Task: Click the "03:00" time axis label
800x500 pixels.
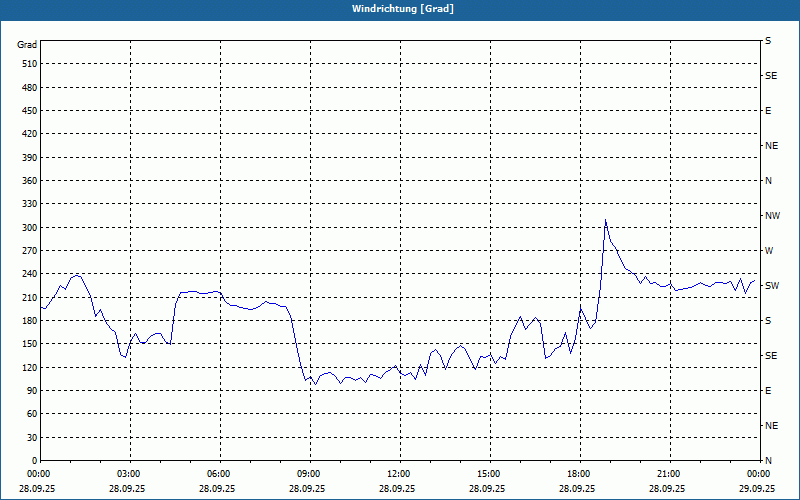Action: [x=129, y=474]
